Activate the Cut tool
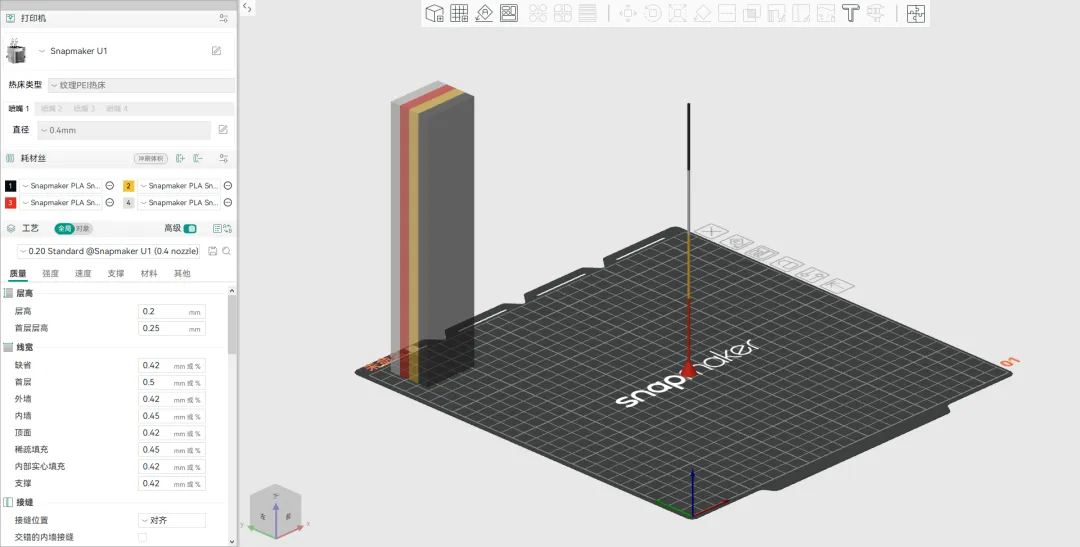 point(727,13)
